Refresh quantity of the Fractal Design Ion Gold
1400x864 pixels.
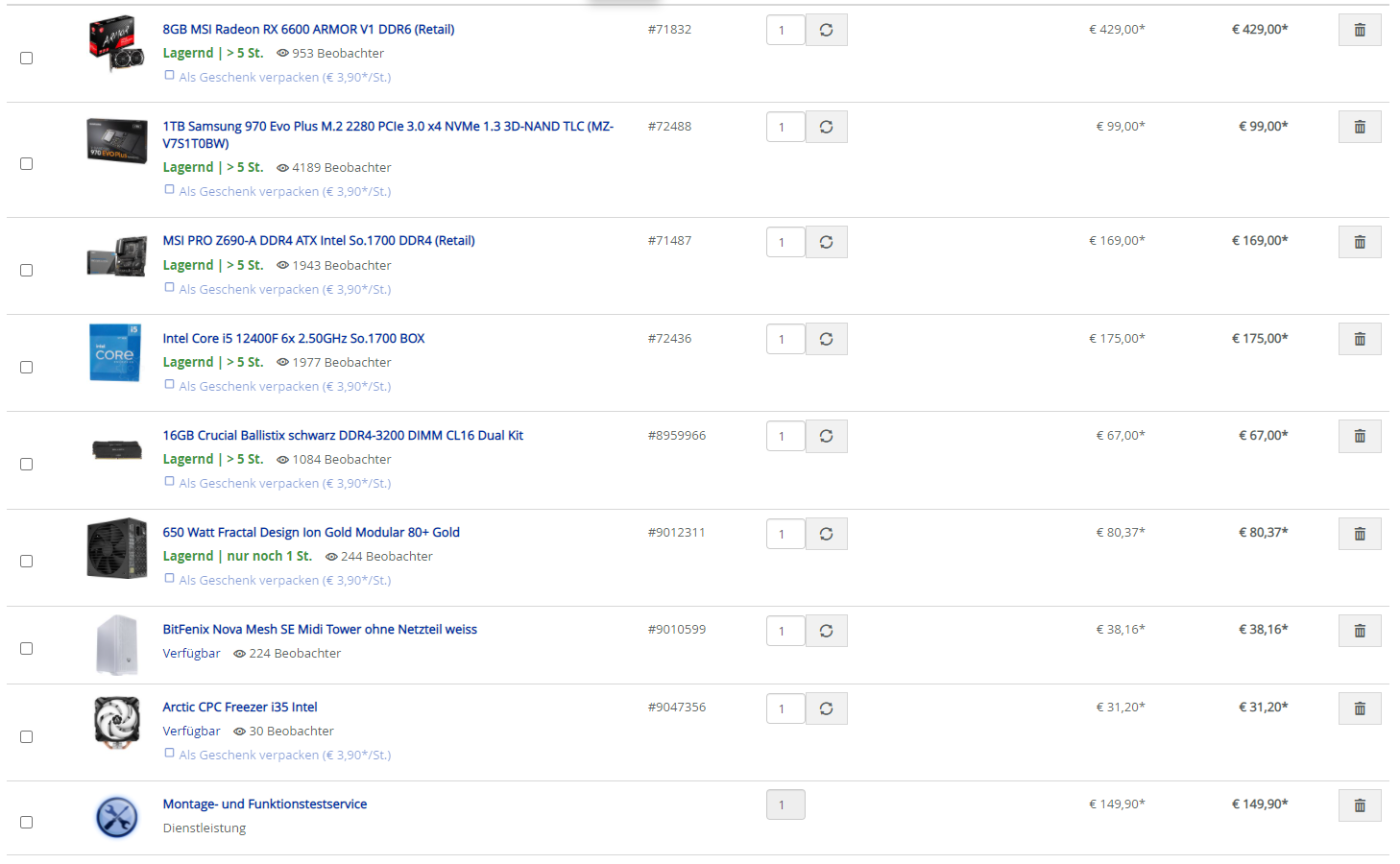826,534
